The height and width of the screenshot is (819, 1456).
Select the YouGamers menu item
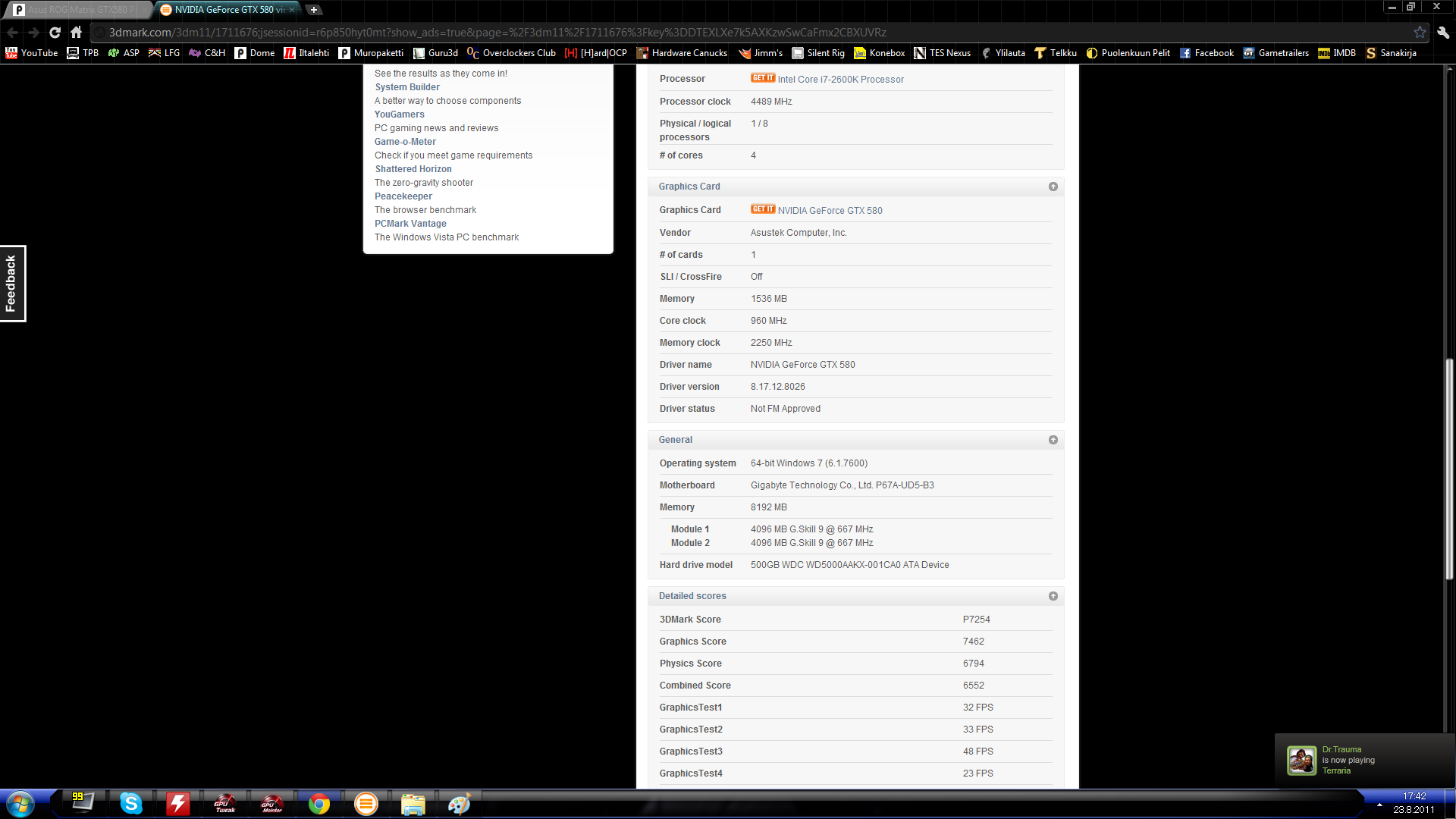coord(399,114)
